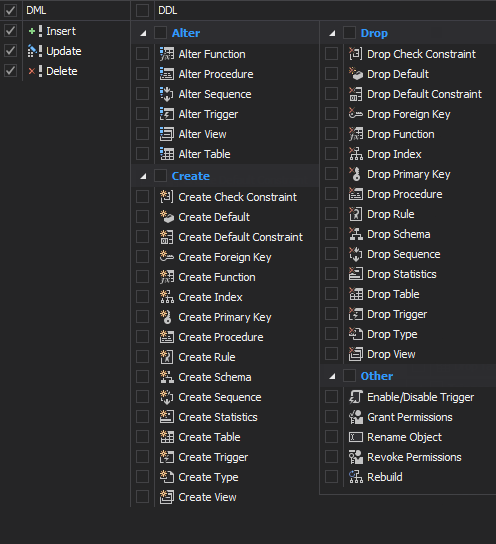Image resolution: width=496 pixels, height=544 pixels.
Task: Collapse the Other group arrow
Action: coord(332,376)
